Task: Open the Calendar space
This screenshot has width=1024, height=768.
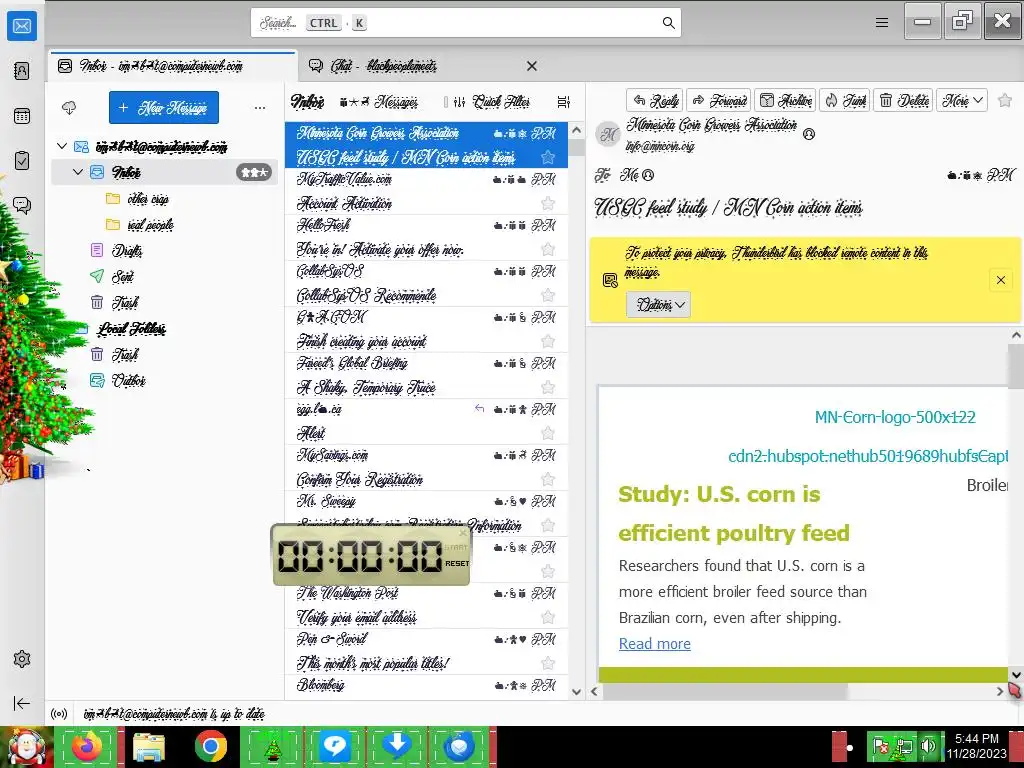Action: [x=22, y=116]
